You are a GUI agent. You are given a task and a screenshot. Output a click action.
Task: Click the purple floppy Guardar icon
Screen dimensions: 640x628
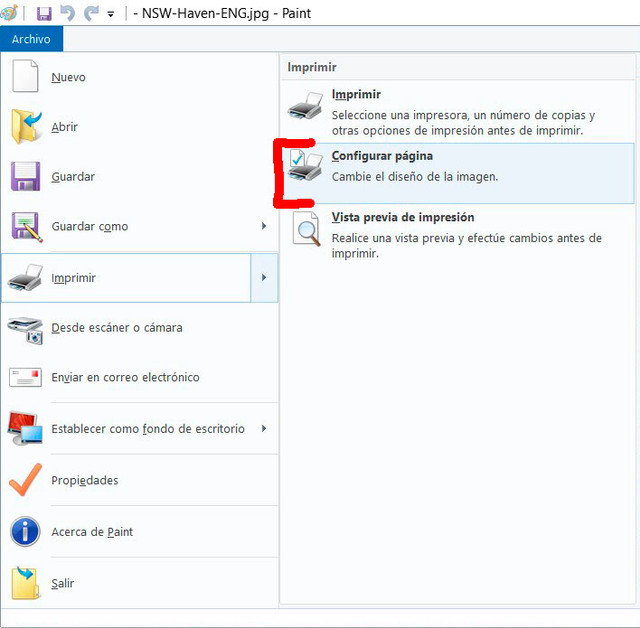click(25, 176)
